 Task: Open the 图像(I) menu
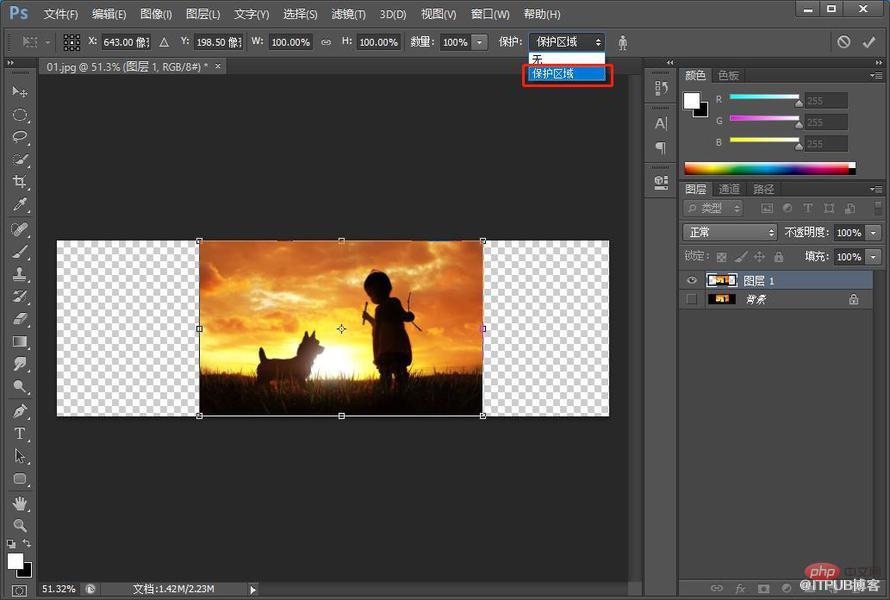156,14
